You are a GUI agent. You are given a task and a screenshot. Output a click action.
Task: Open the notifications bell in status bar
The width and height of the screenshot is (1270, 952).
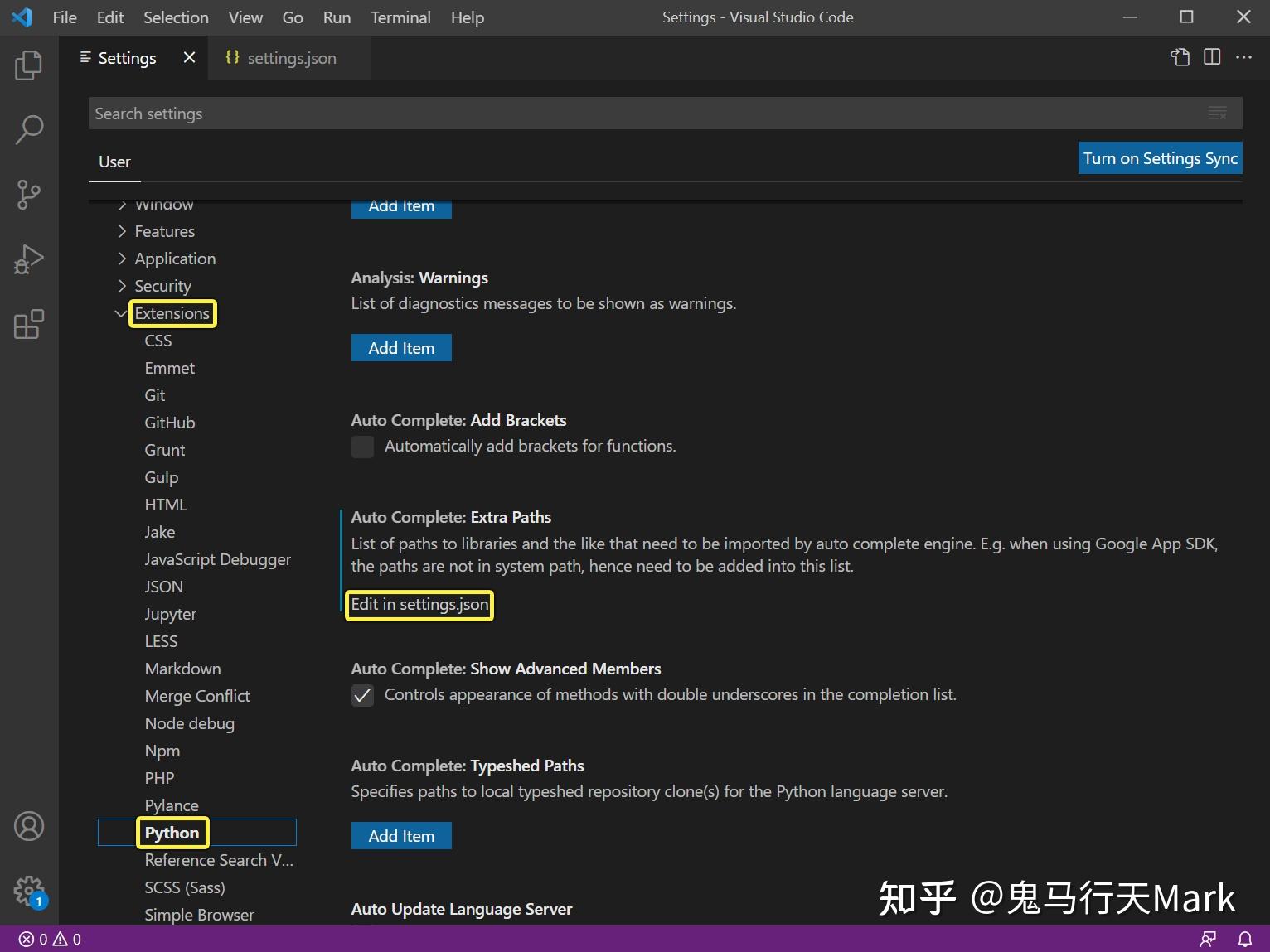tap(1246, 939)
